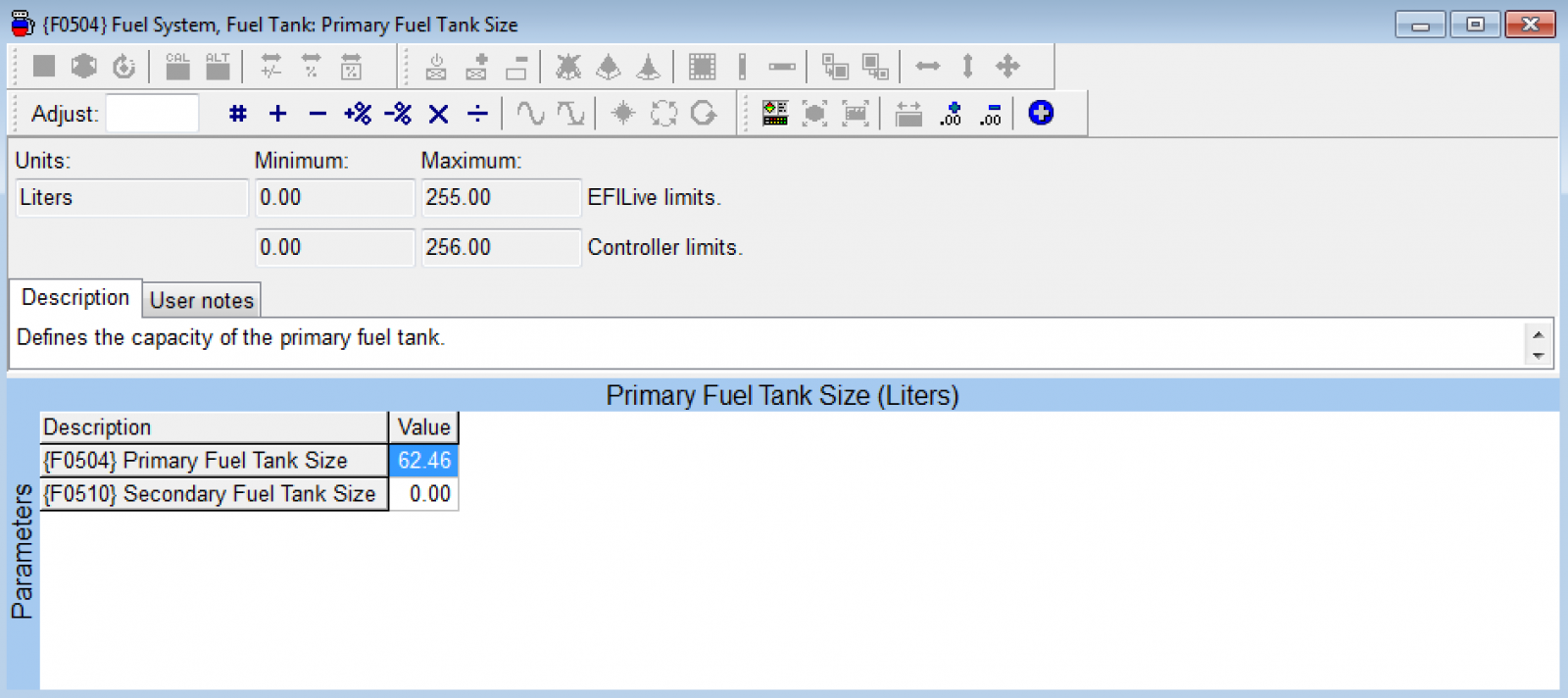Click the description scrollbar up arrow

coord(1539,334)
